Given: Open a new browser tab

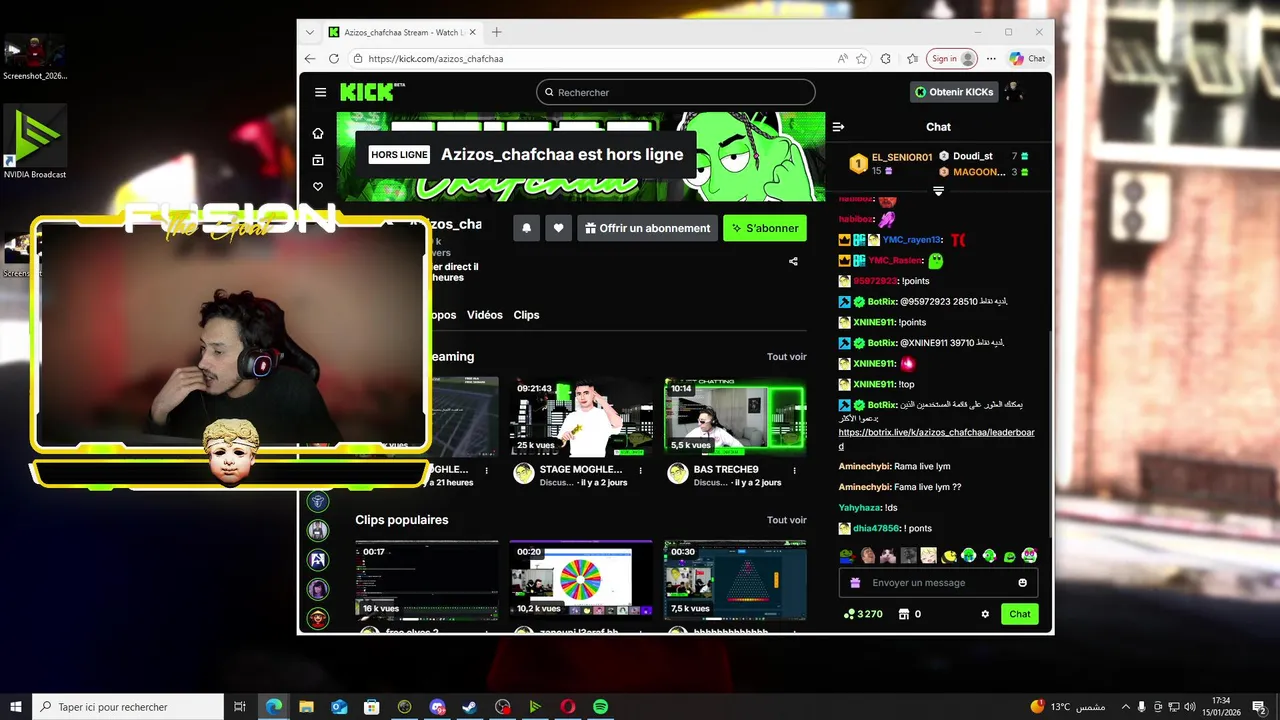Looking at the screenshot, I should pos(496,32).
